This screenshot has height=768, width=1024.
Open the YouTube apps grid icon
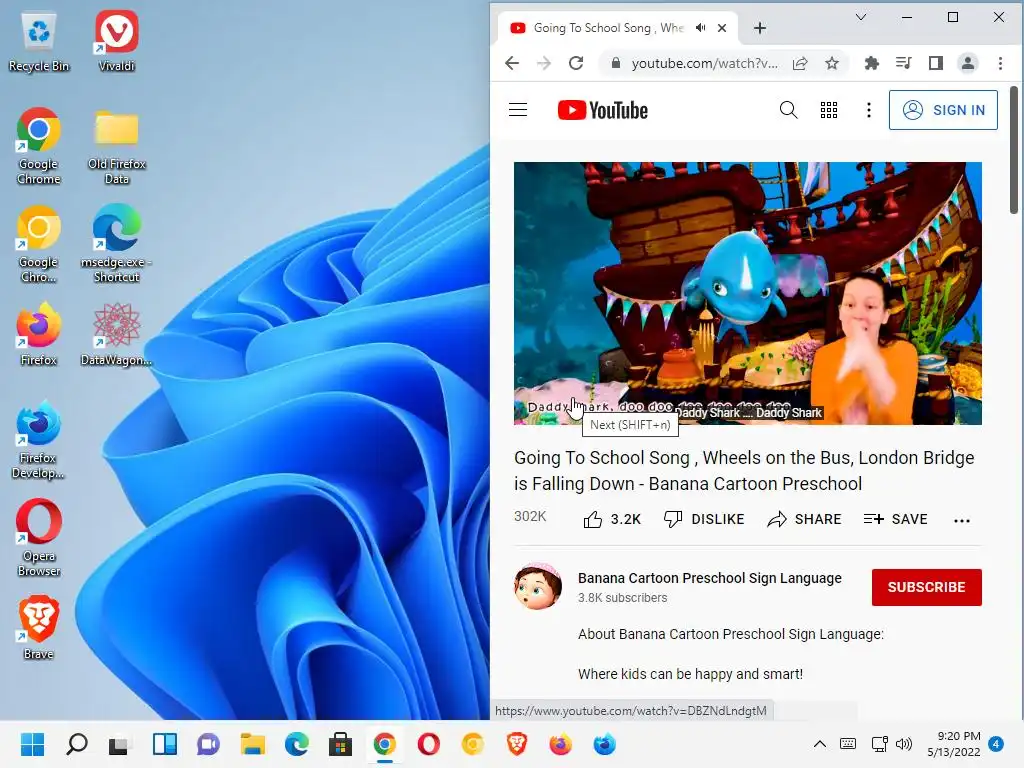tap(829, 110)
